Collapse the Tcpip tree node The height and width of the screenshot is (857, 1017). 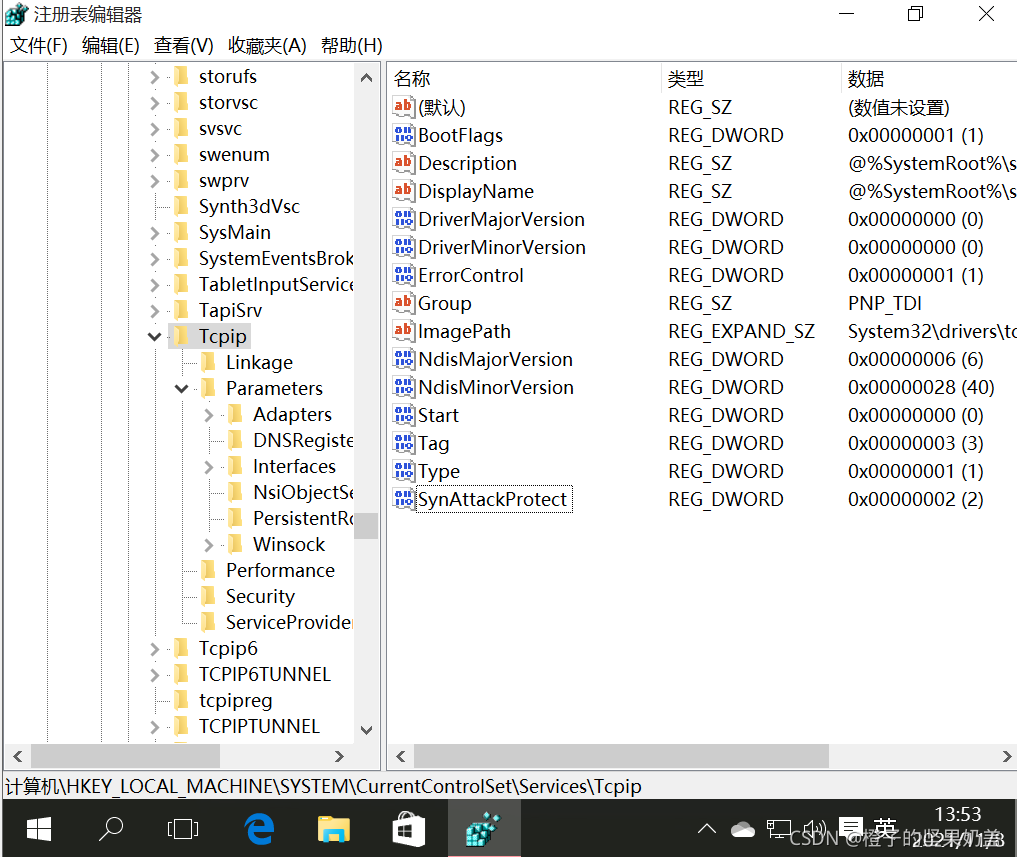154,336
